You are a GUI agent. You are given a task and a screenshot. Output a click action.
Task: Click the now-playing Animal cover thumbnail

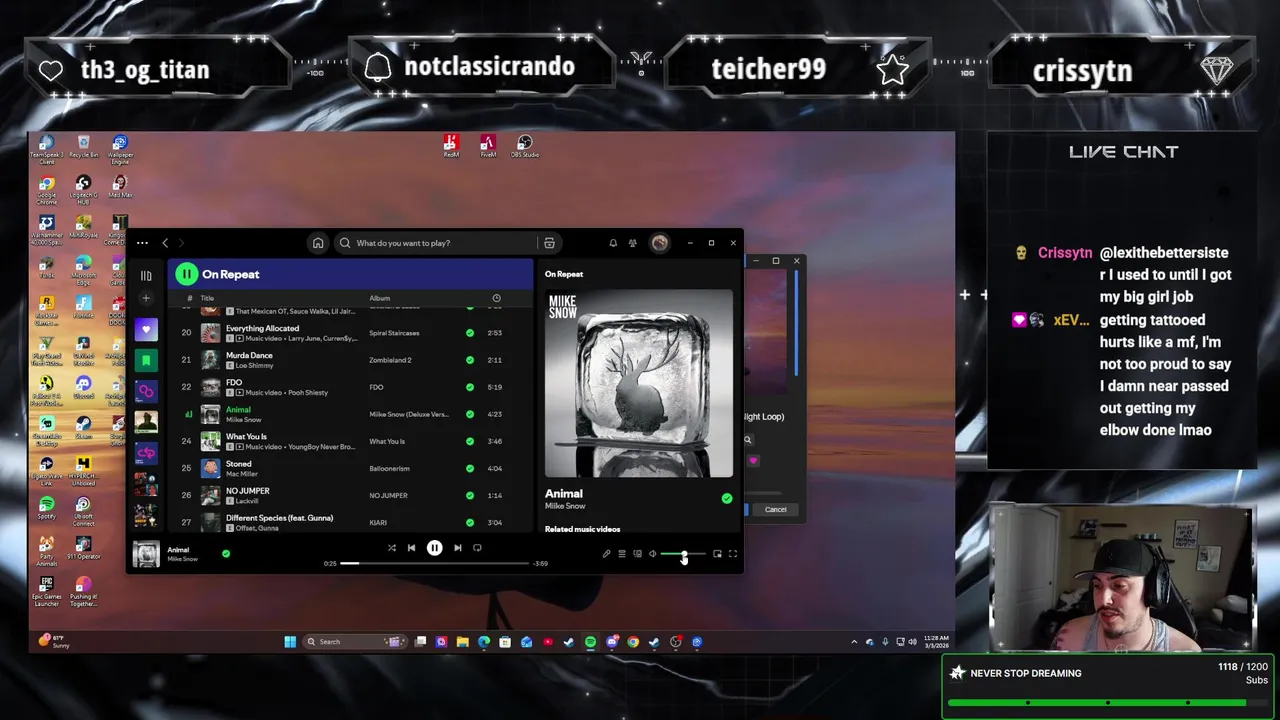(x=146, y=554)
